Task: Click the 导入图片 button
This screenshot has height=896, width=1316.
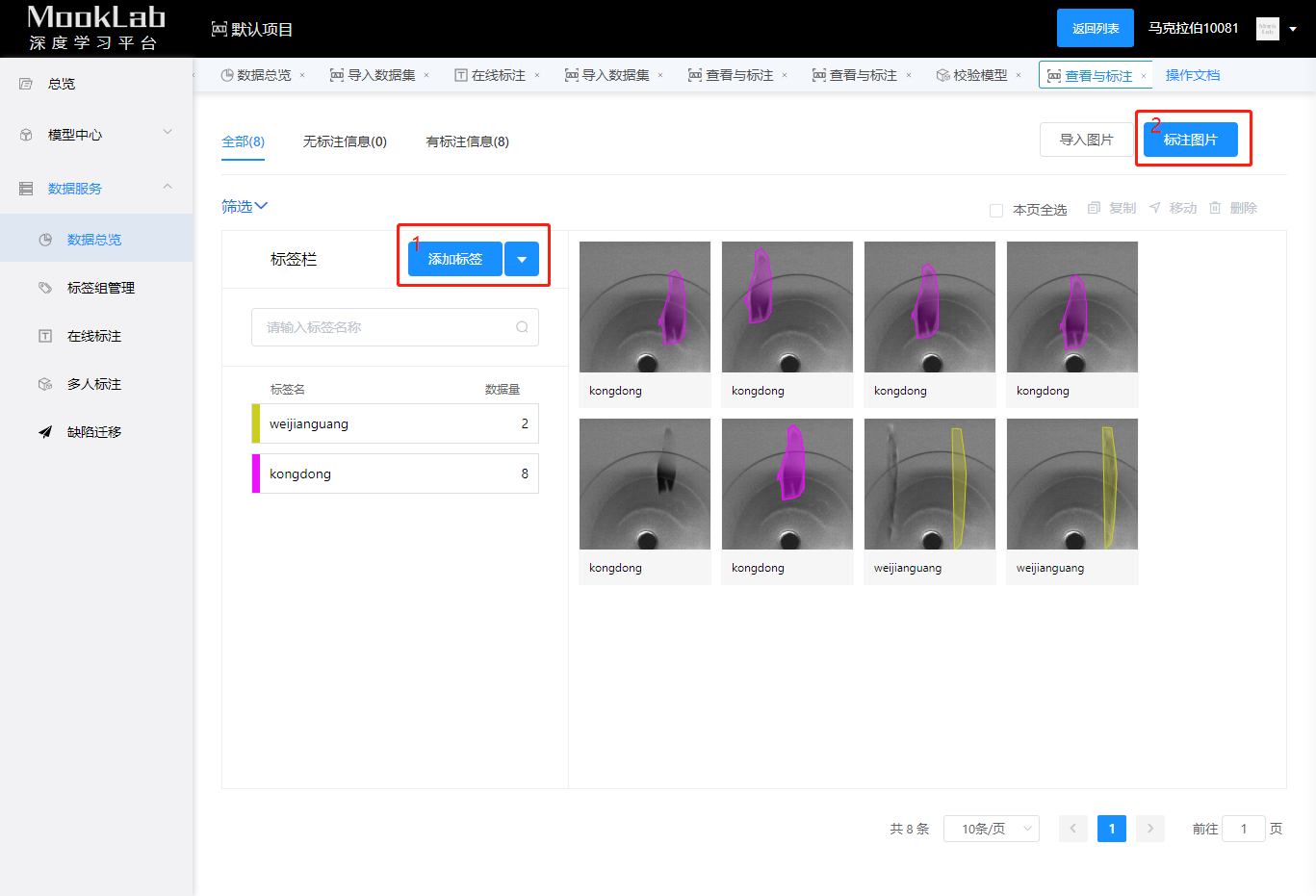Action: pyautogui.click(x=1087, y=140)
